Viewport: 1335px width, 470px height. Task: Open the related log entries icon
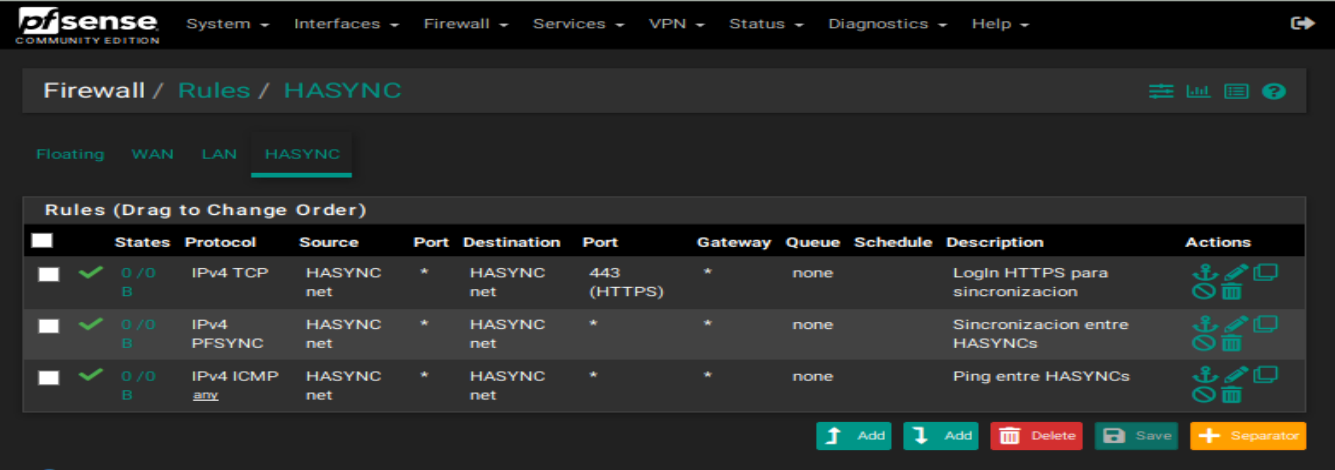coord(1237,91)
